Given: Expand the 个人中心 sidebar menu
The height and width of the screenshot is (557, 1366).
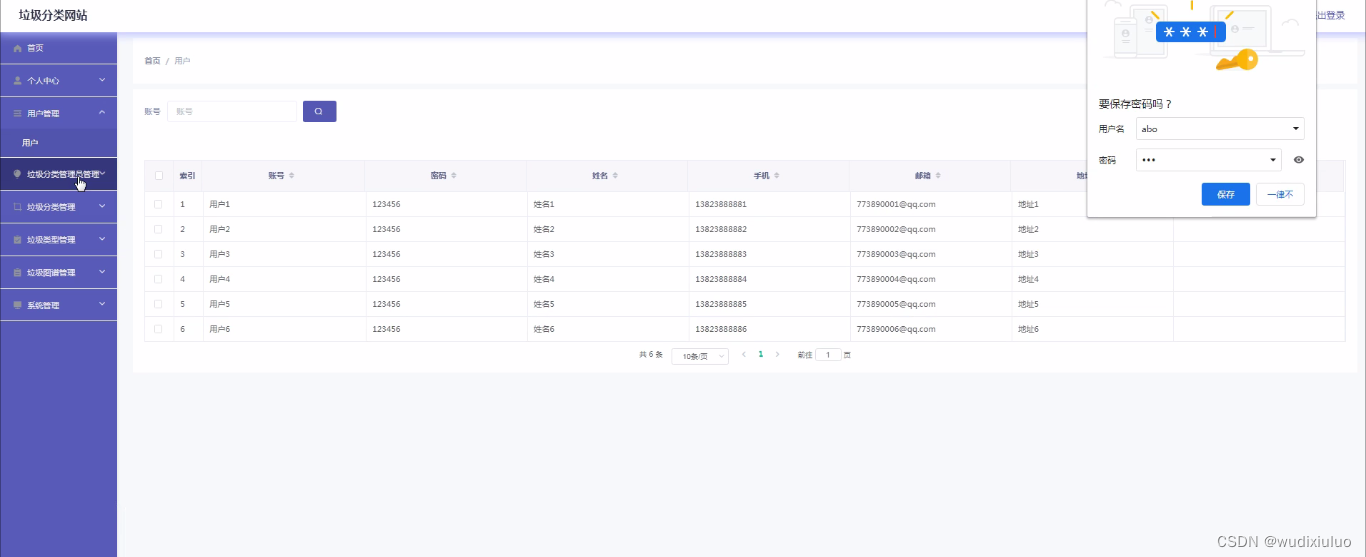Looking at the screenshot, I should (x=58, y=80).
